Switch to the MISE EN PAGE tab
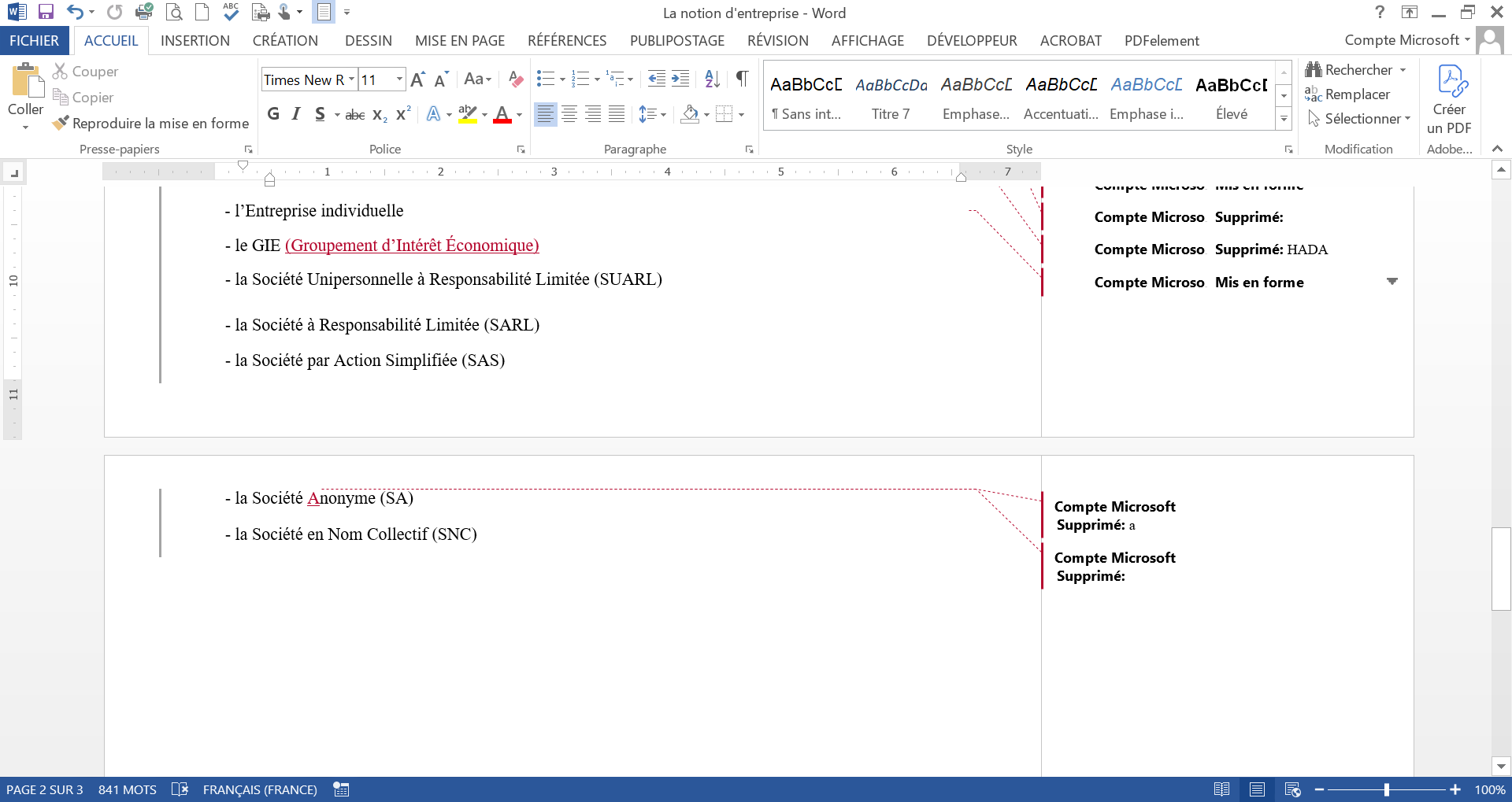The image size is (1512, 802). click(x=460, y=41)
